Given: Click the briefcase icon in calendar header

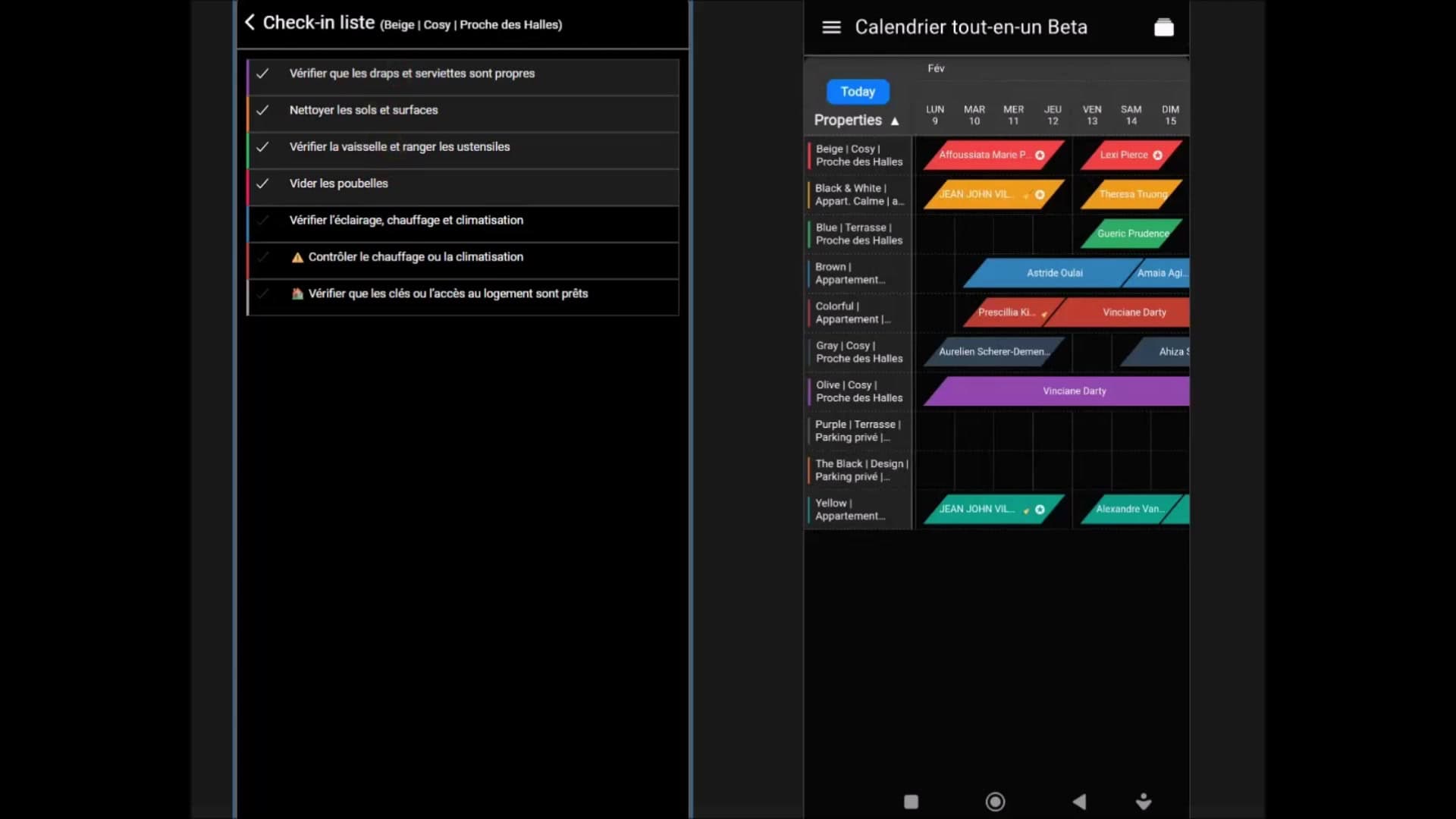Looking at the screenshot, I should [1163, 28].
